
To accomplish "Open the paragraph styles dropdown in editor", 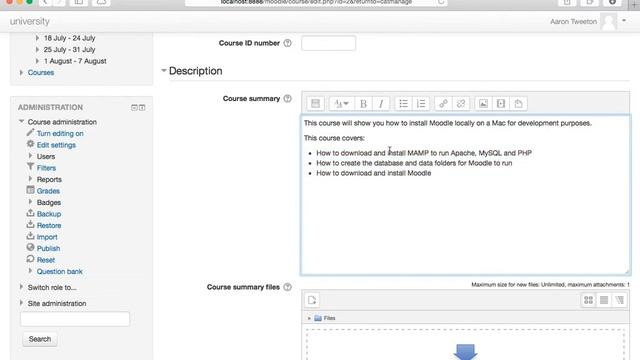I will [341, 104].
